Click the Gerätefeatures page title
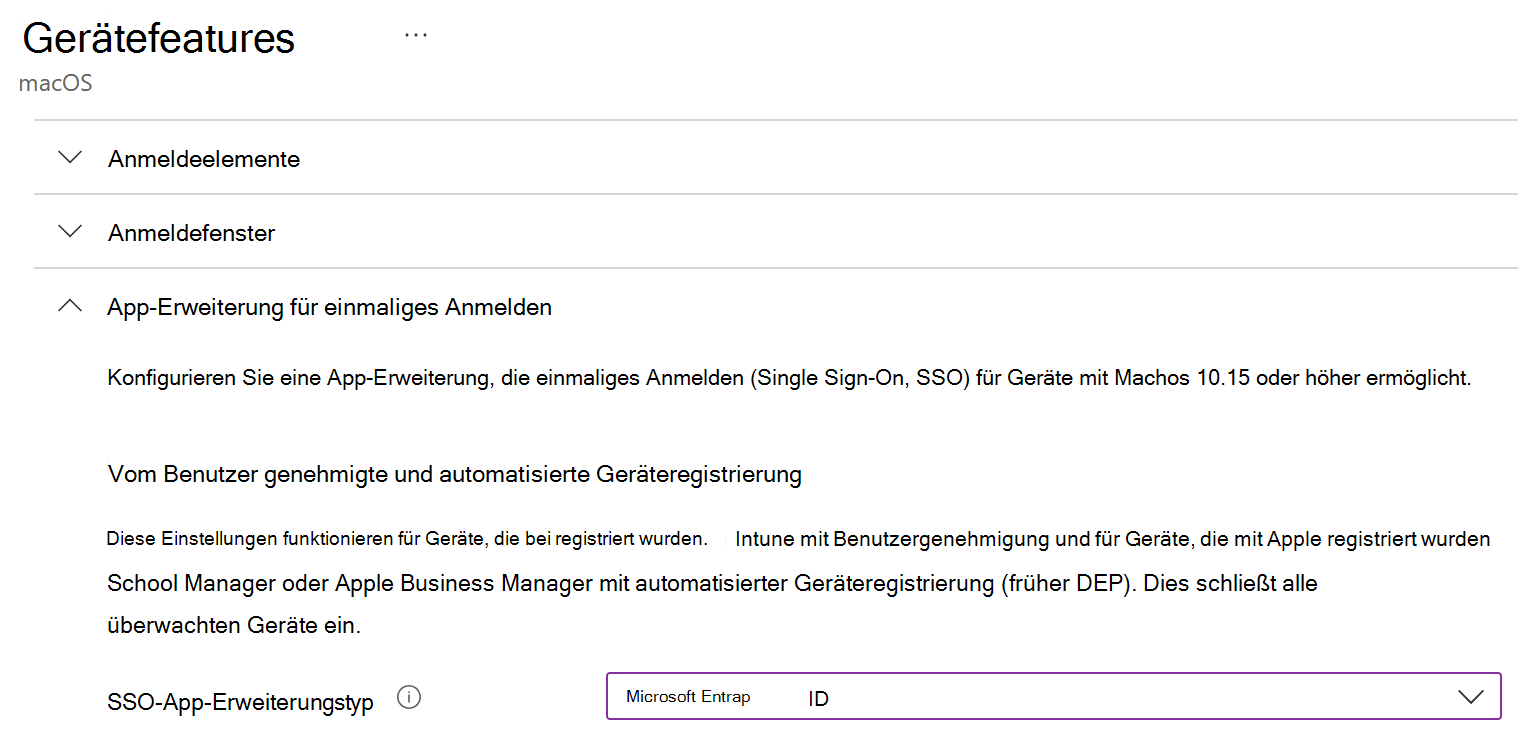Viewport: 1522px width, 742px height. [158, 38]
